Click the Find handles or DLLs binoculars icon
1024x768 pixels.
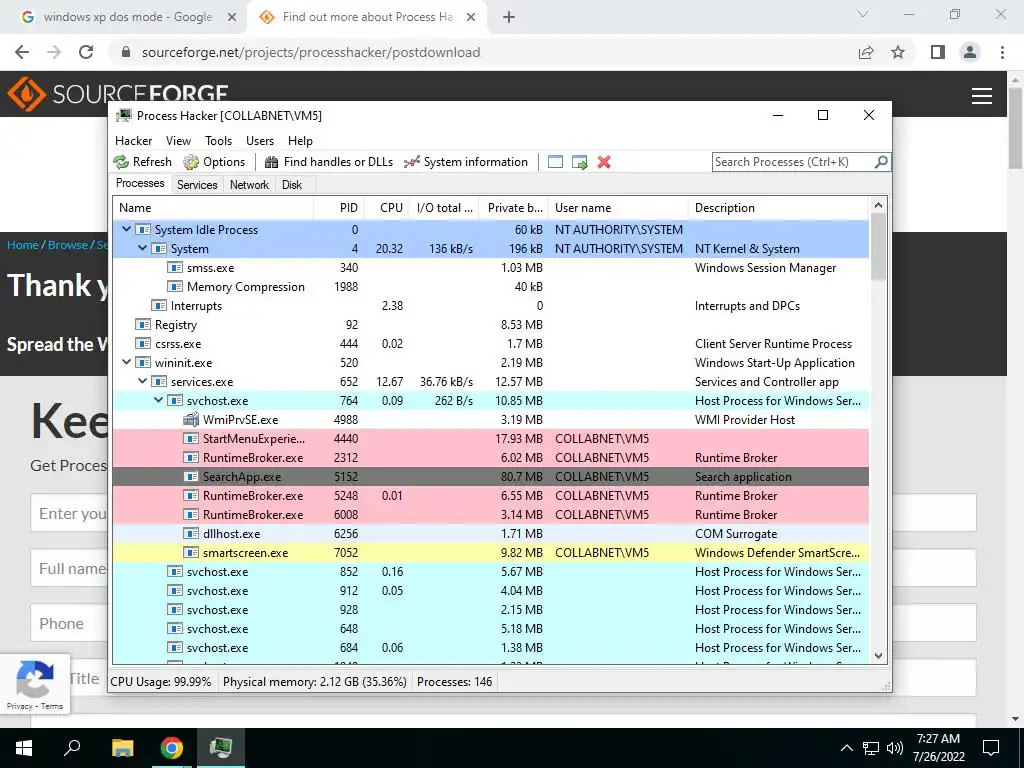[x=271, y=162]
